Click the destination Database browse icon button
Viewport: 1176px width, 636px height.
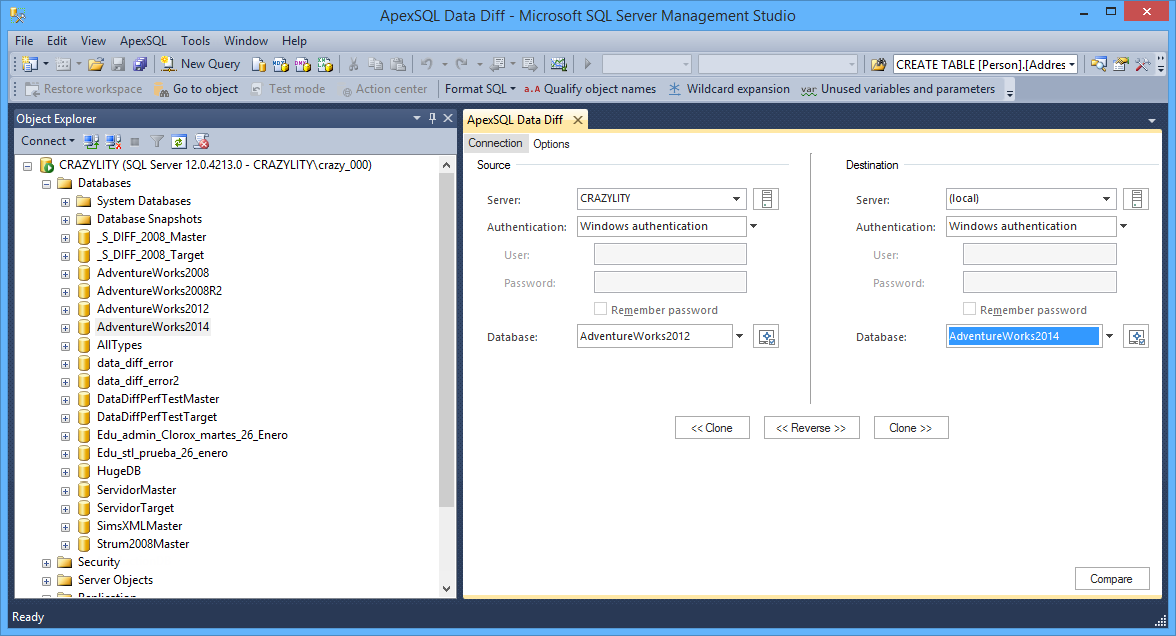(x=1136, y=337)
